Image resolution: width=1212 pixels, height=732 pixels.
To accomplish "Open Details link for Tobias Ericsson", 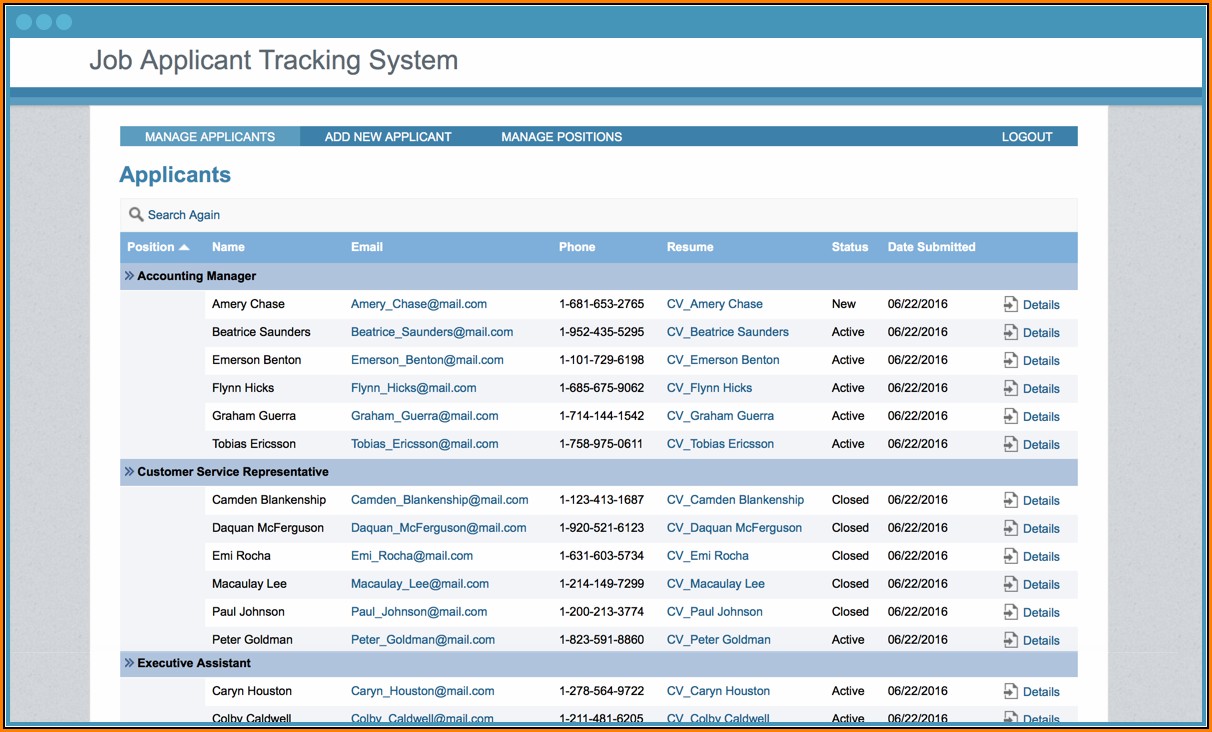I will 1040,445.
